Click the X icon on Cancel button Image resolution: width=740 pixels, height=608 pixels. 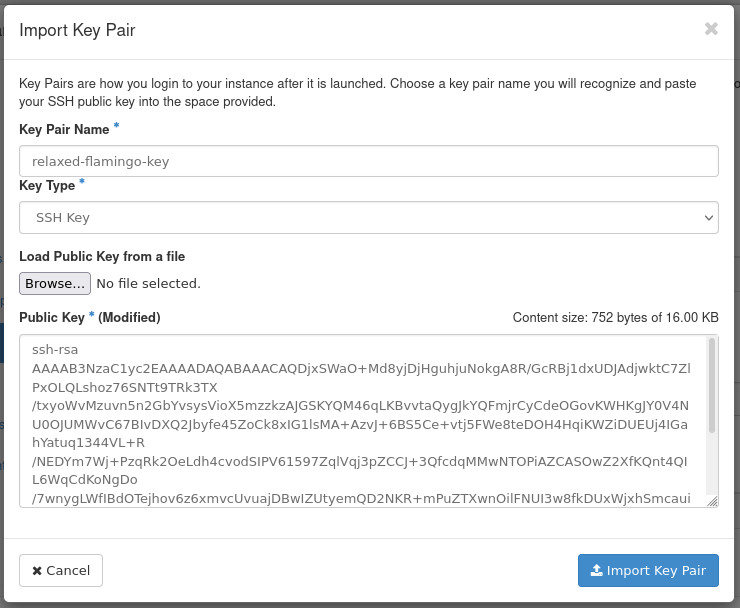point(37,571)
